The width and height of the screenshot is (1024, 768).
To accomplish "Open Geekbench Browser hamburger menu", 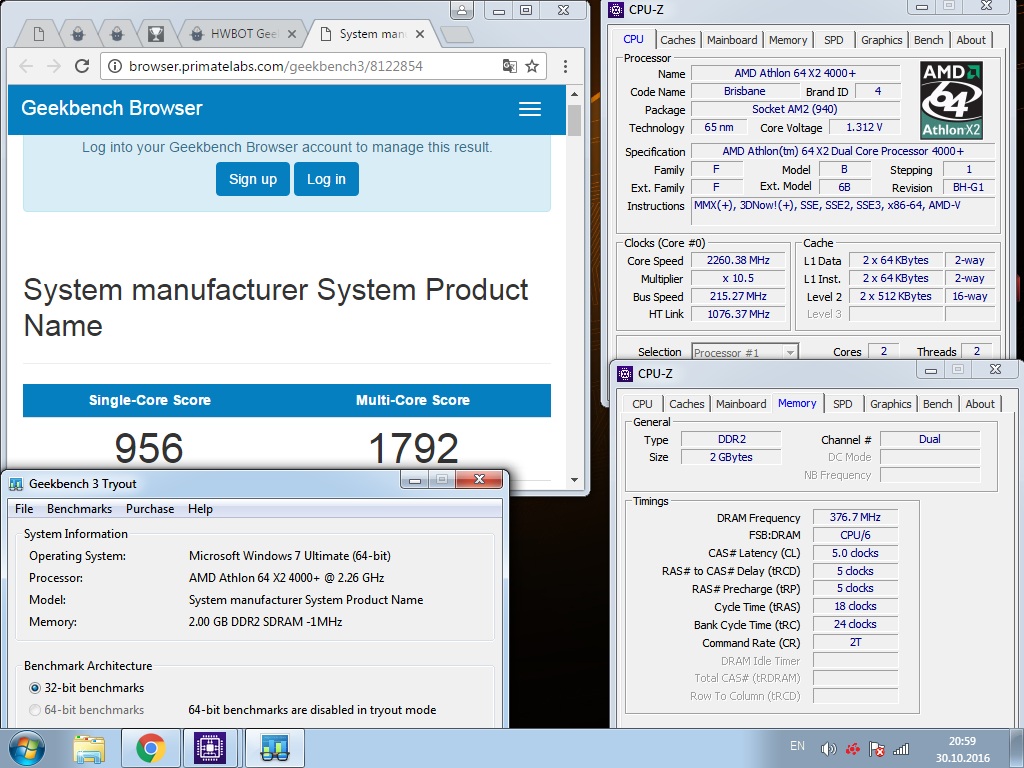I will [x=530, y=109].
